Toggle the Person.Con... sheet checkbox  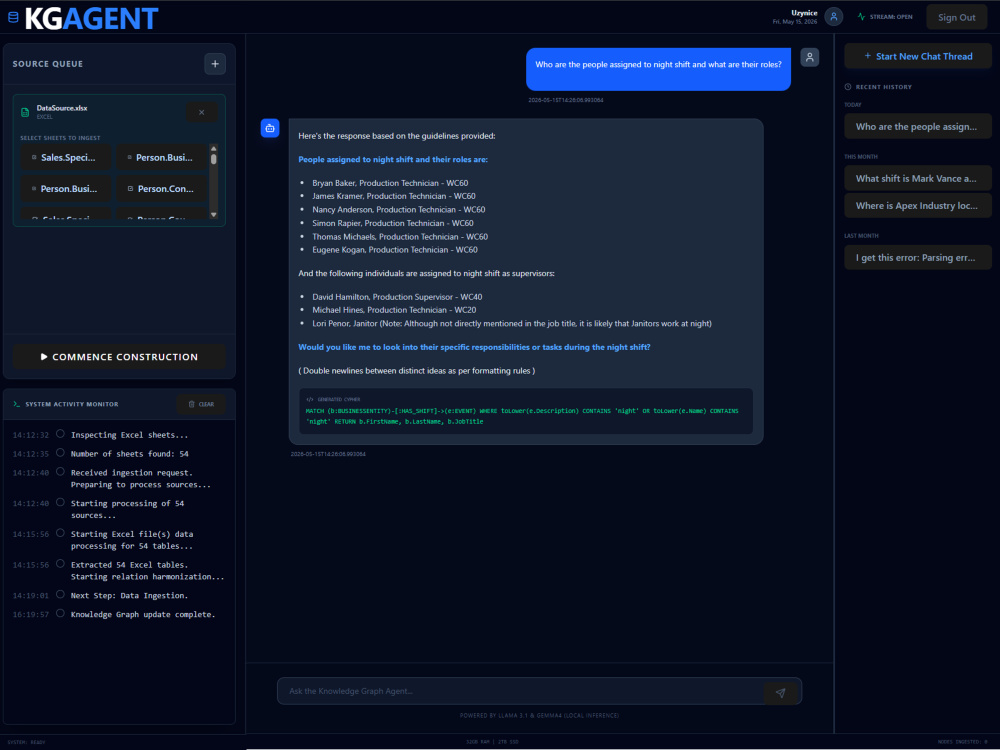(130, 189)
